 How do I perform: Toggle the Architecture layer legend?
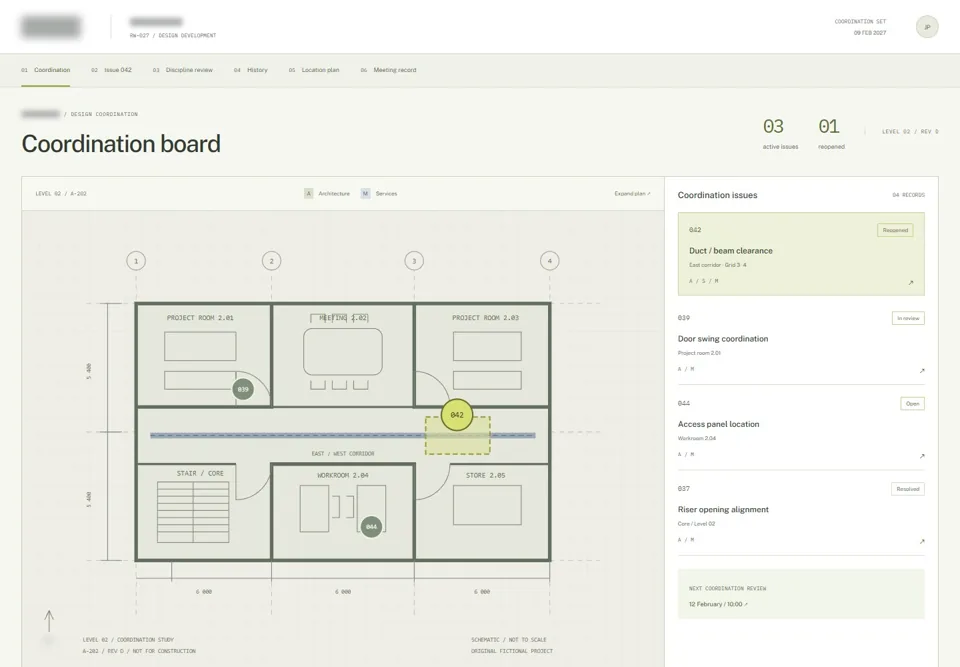pos(328,194)
